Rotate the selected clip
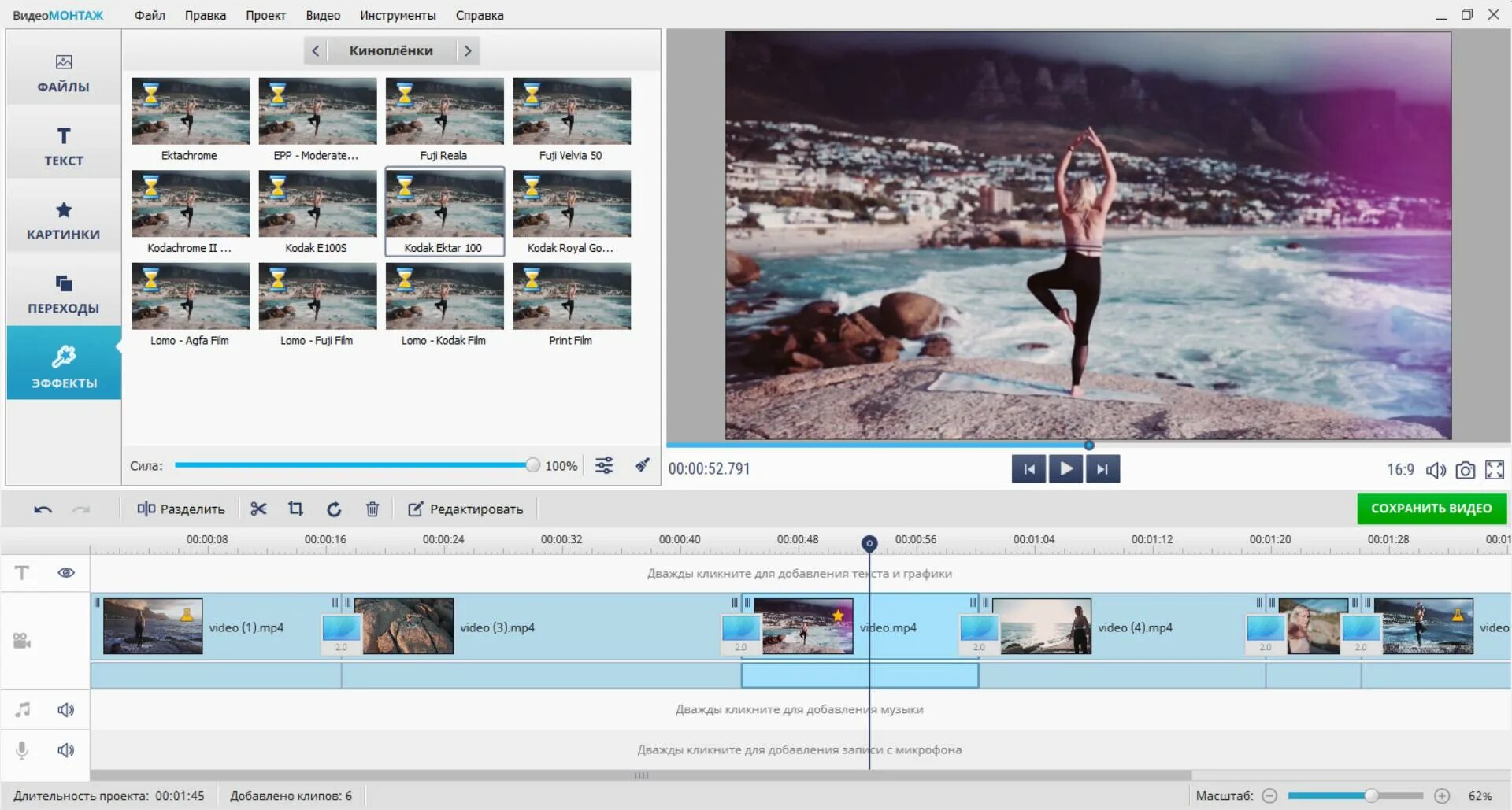Viewport: 1512px width, 810px height. click(x=334, y=509)
